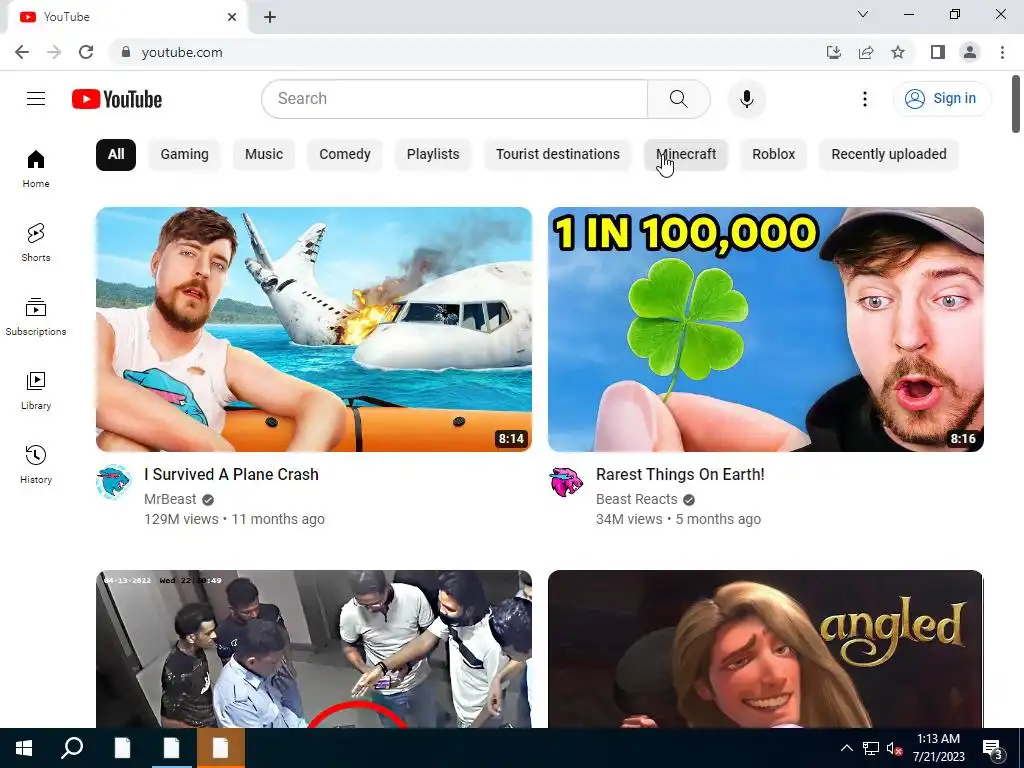Screen dimensions: 1024x768
Task: Activate voice search microphone
Action: (746, 99)
